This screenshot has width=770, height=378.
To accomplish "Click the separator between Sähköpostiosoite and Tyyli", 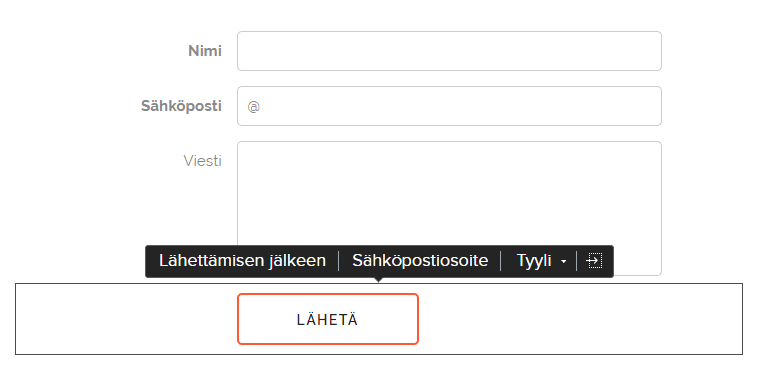I will click(500, 261).
